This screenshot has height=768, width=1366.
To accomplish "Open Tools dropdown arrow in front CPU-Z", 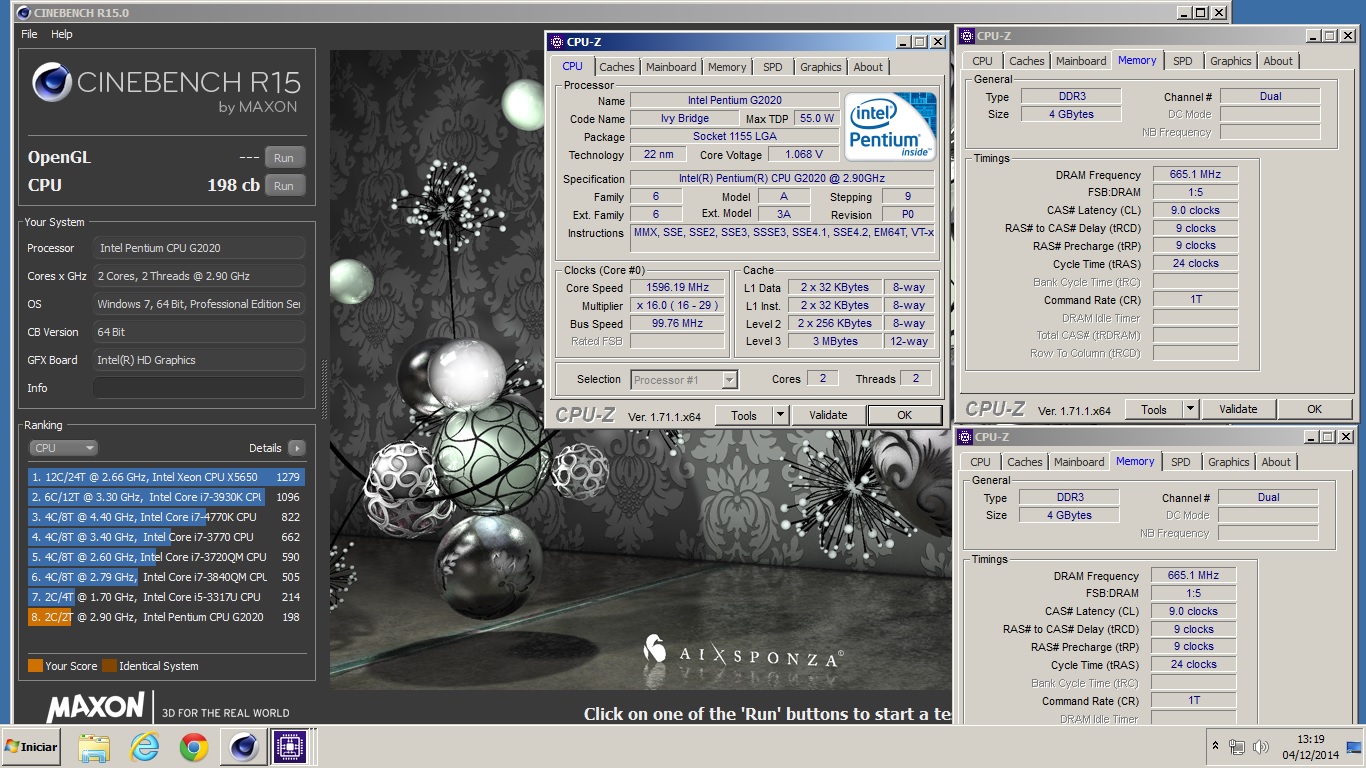I will pyautogui.click(x=781, y=415).
